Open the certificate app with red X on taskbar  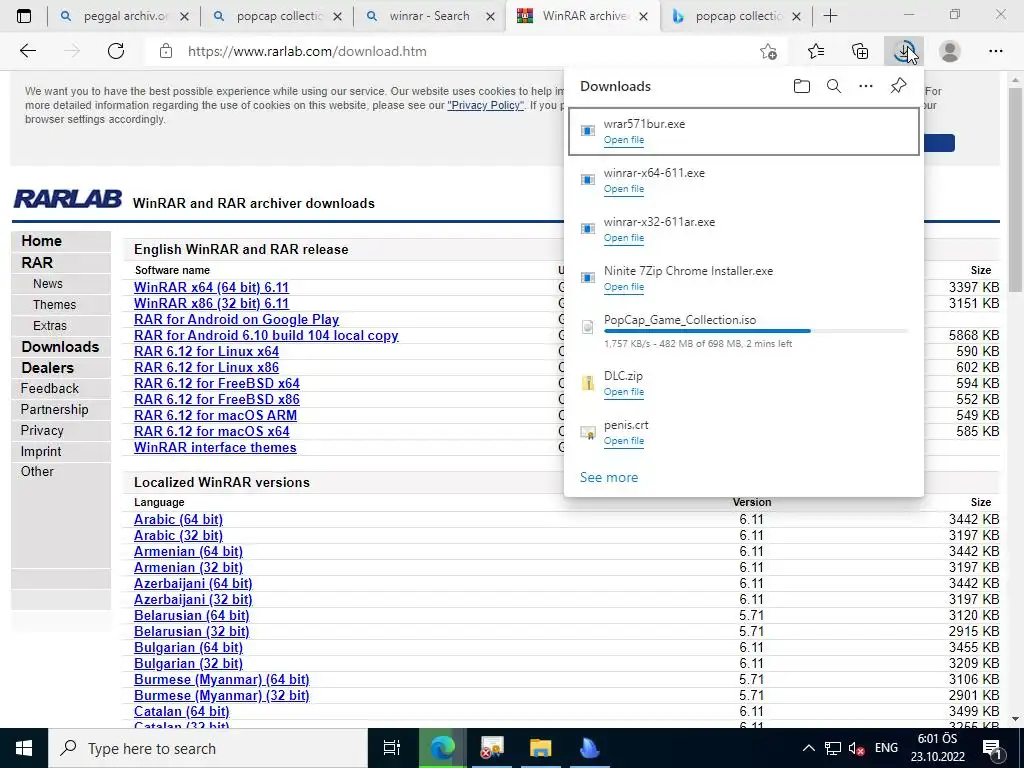(491, 748)
